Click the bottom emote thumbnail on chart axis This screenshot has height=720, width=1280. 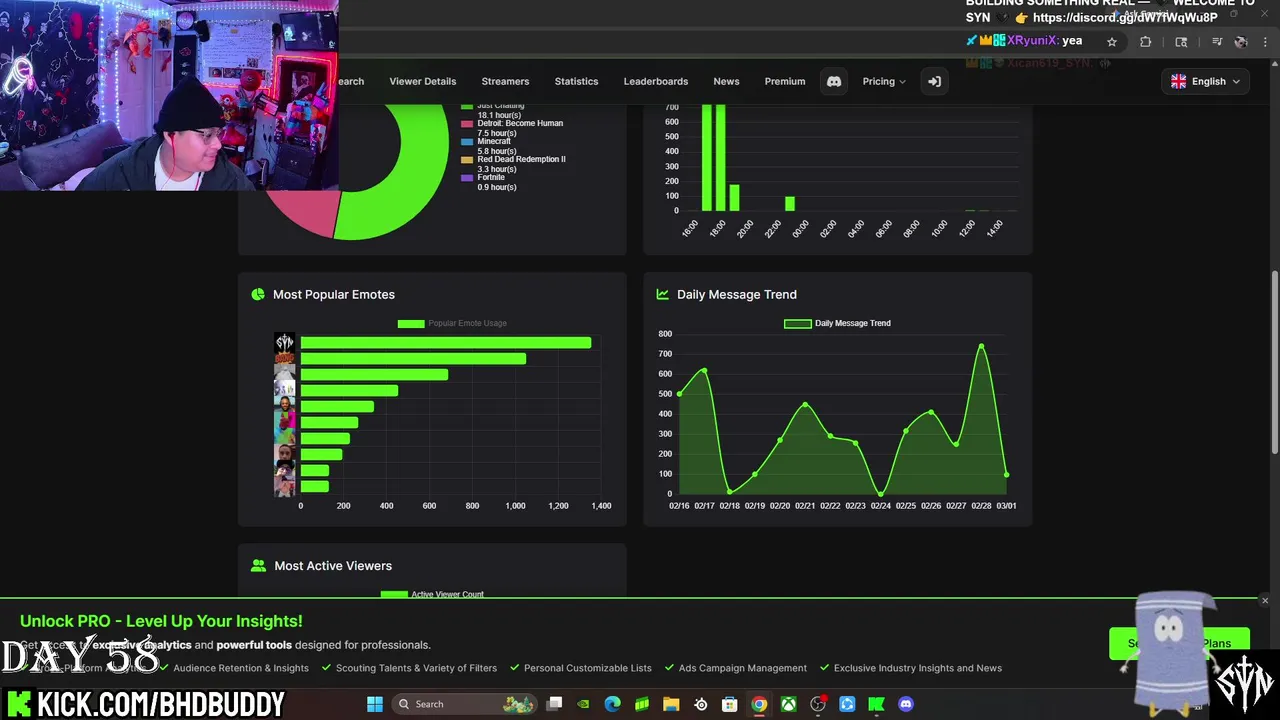(285, 486)
